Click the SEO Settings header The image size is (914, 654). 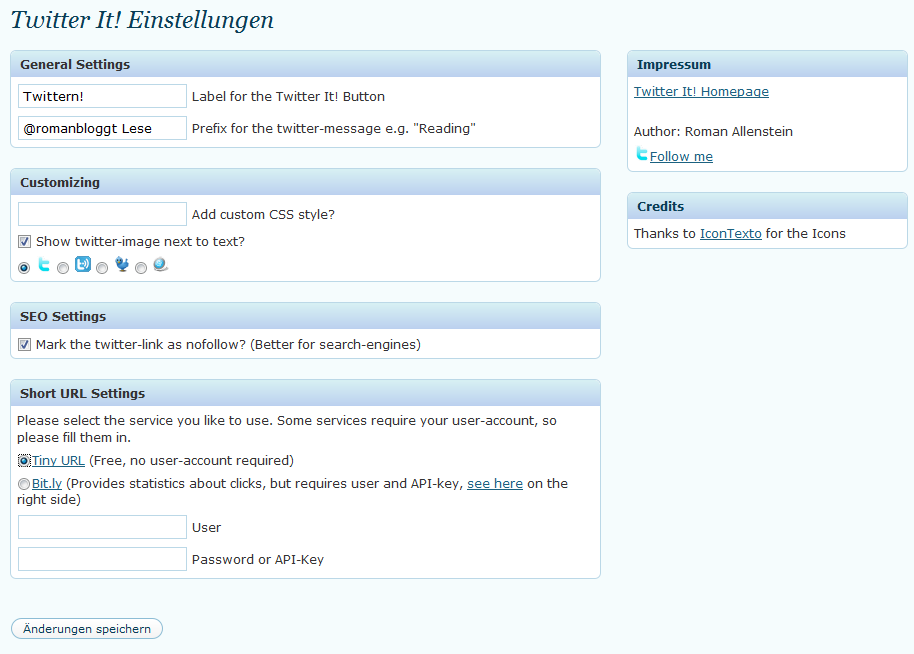305,317
